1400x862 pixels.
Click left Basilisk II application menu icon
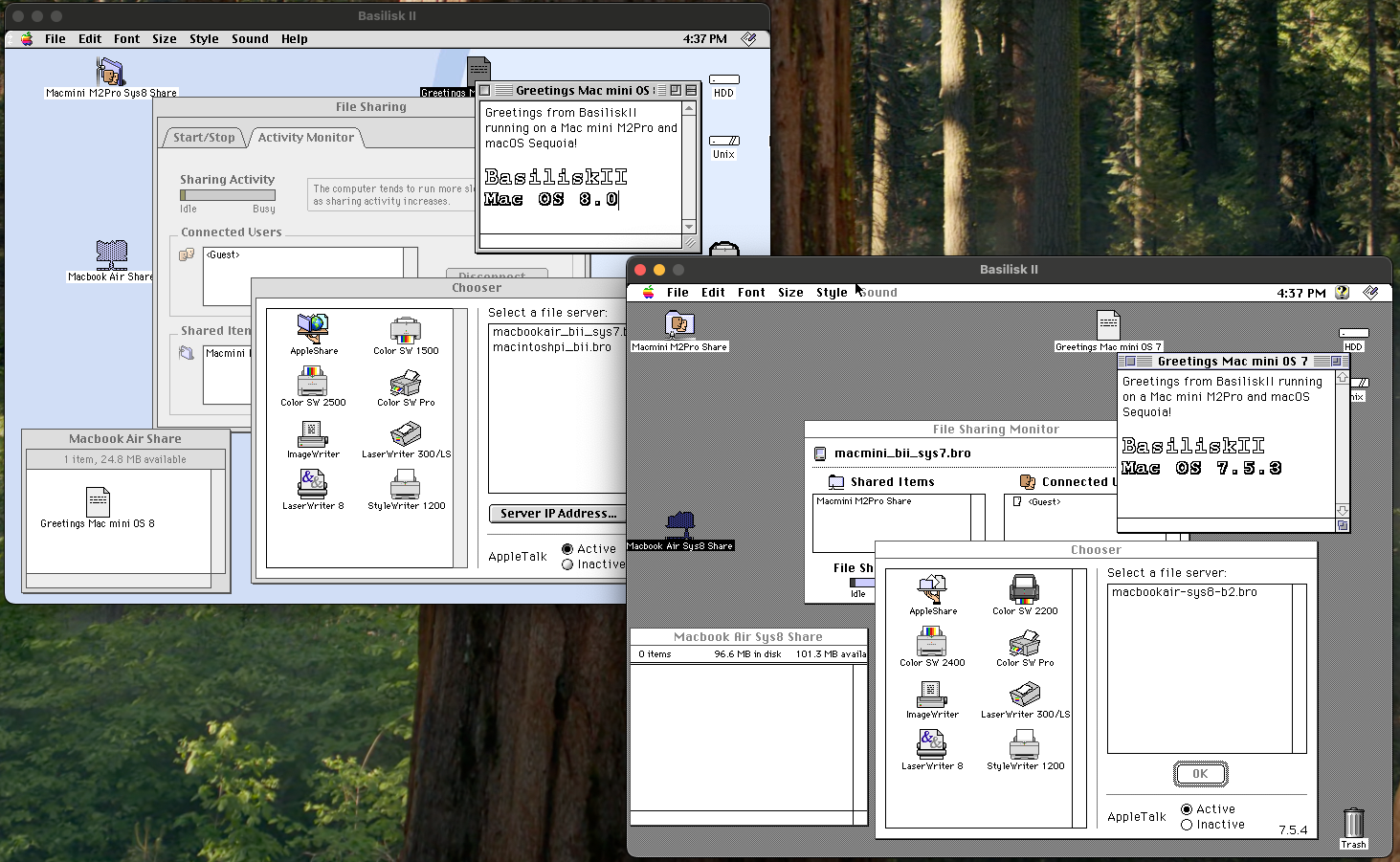[749, 39]
